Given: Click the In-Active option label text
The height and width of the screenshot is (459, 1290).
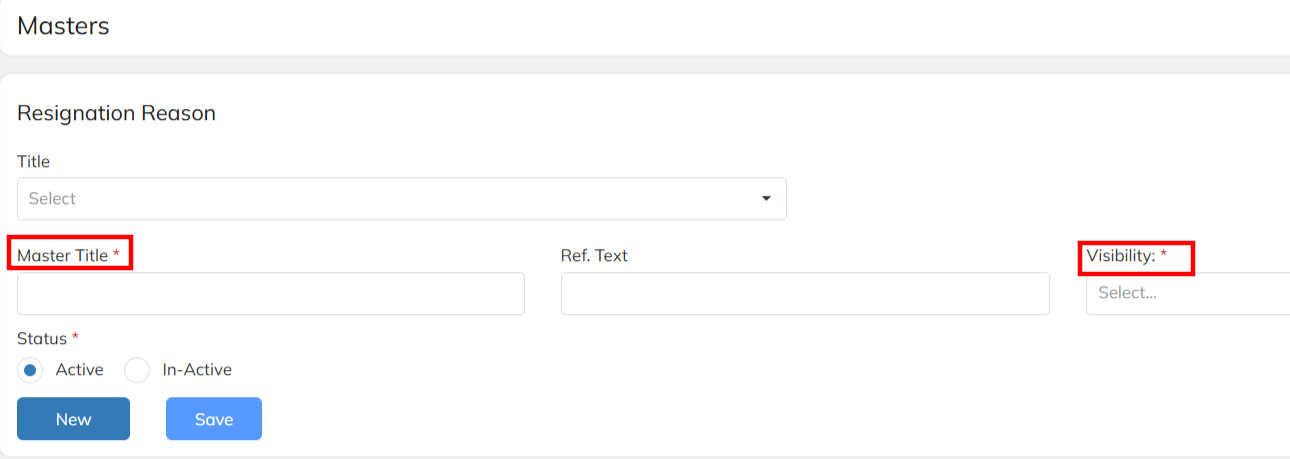Looking at the screenshot, I should pyautogui.click(x=197, y=370).
